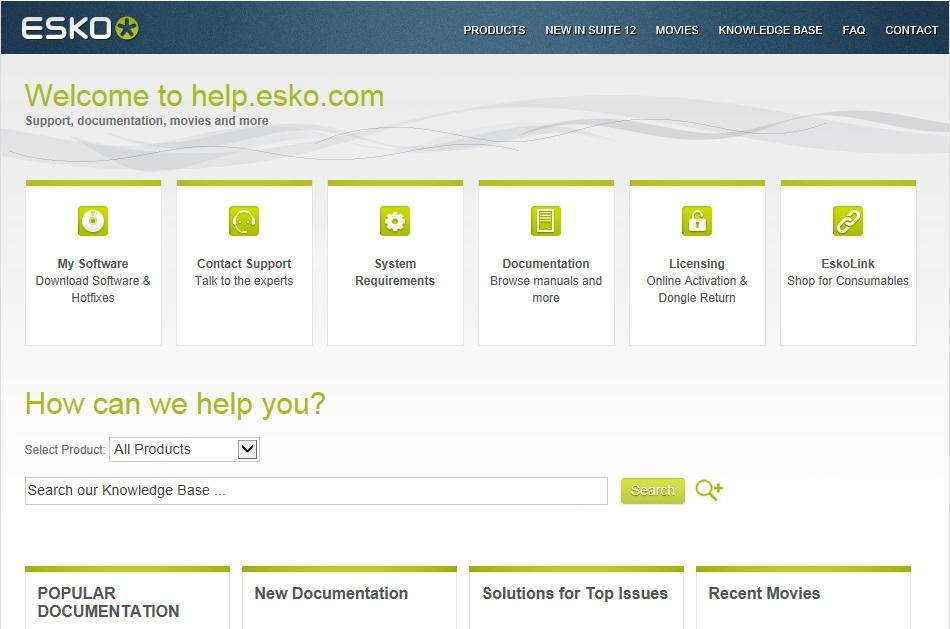This screenshot has width=950, height=629.
Task: Select Contact in the top navigation
Action: 911,30
